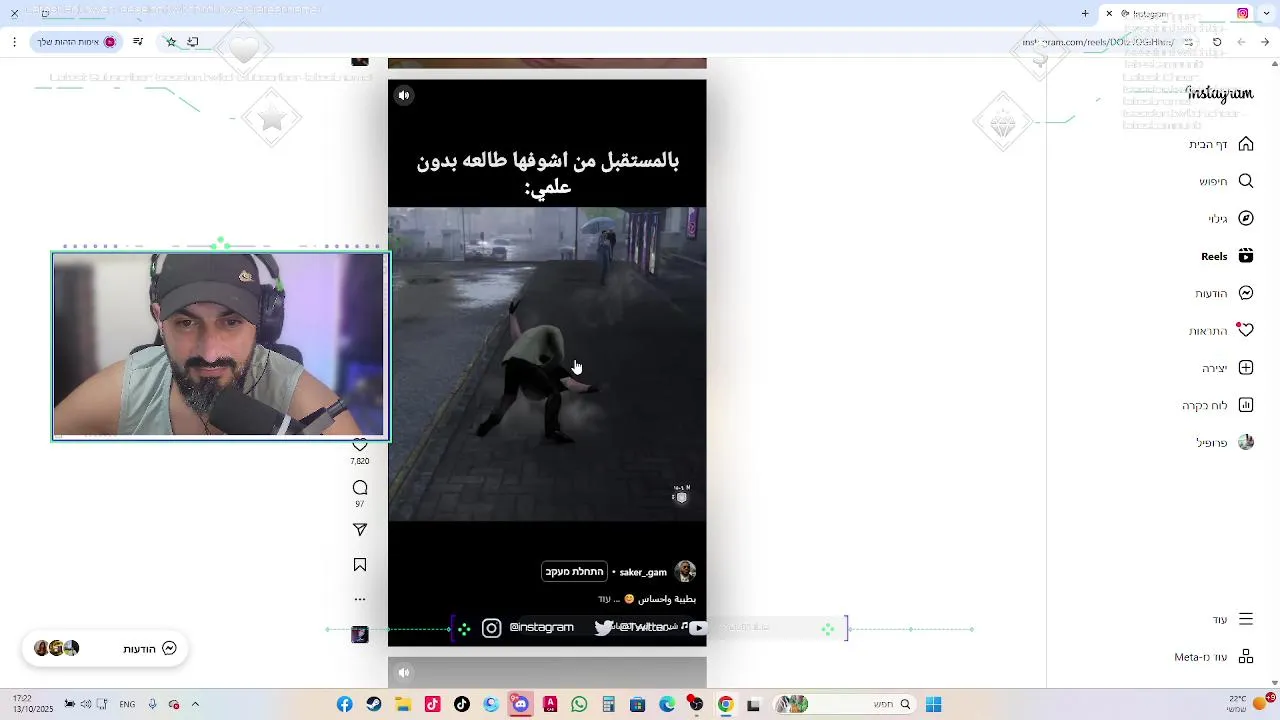Open Discord from the taskbar

click(x=520, y=705)
